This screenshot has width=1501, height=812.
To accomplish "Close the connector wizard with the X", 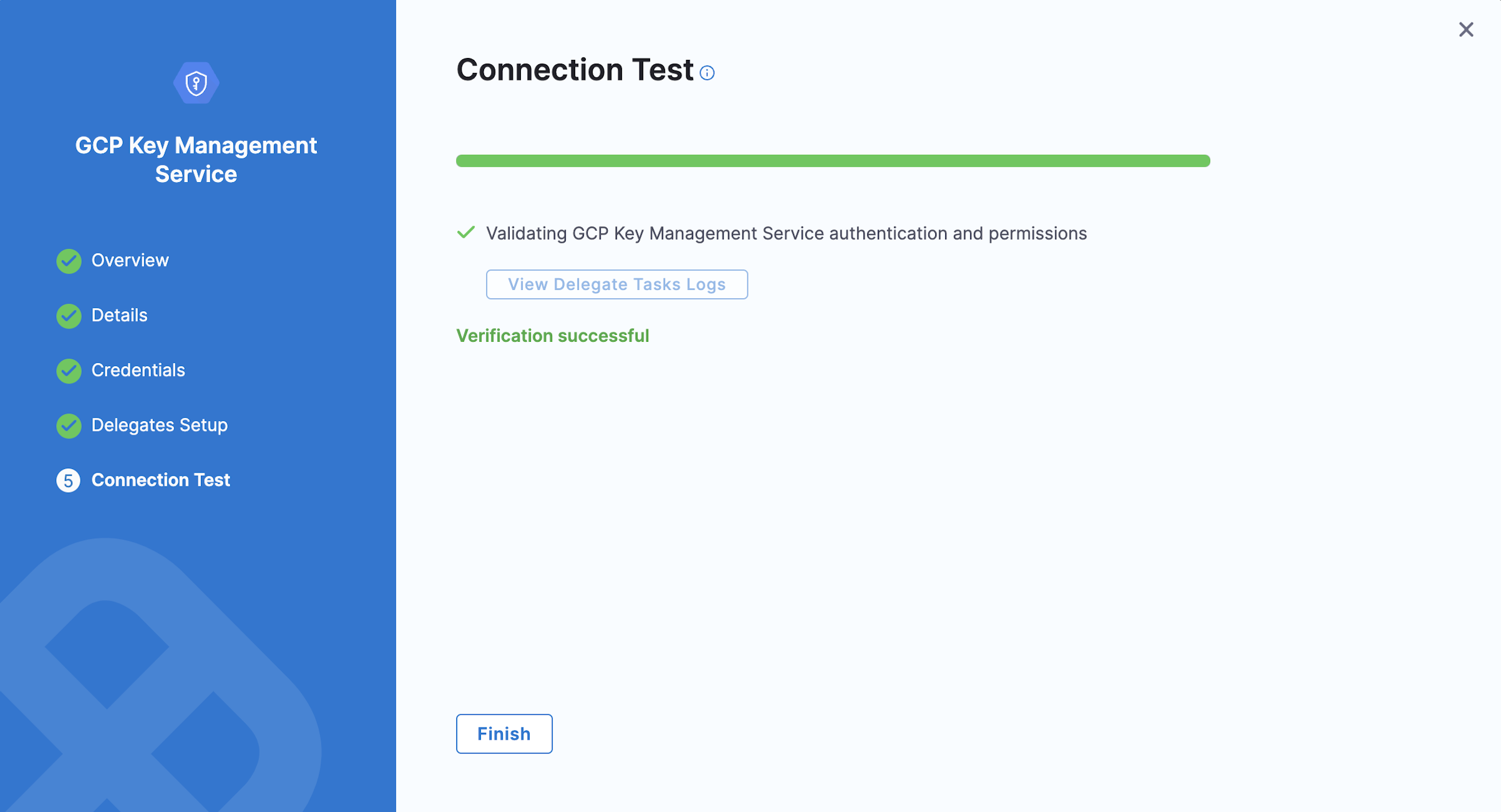I will pyautogui.click(x=1465, y=29).
